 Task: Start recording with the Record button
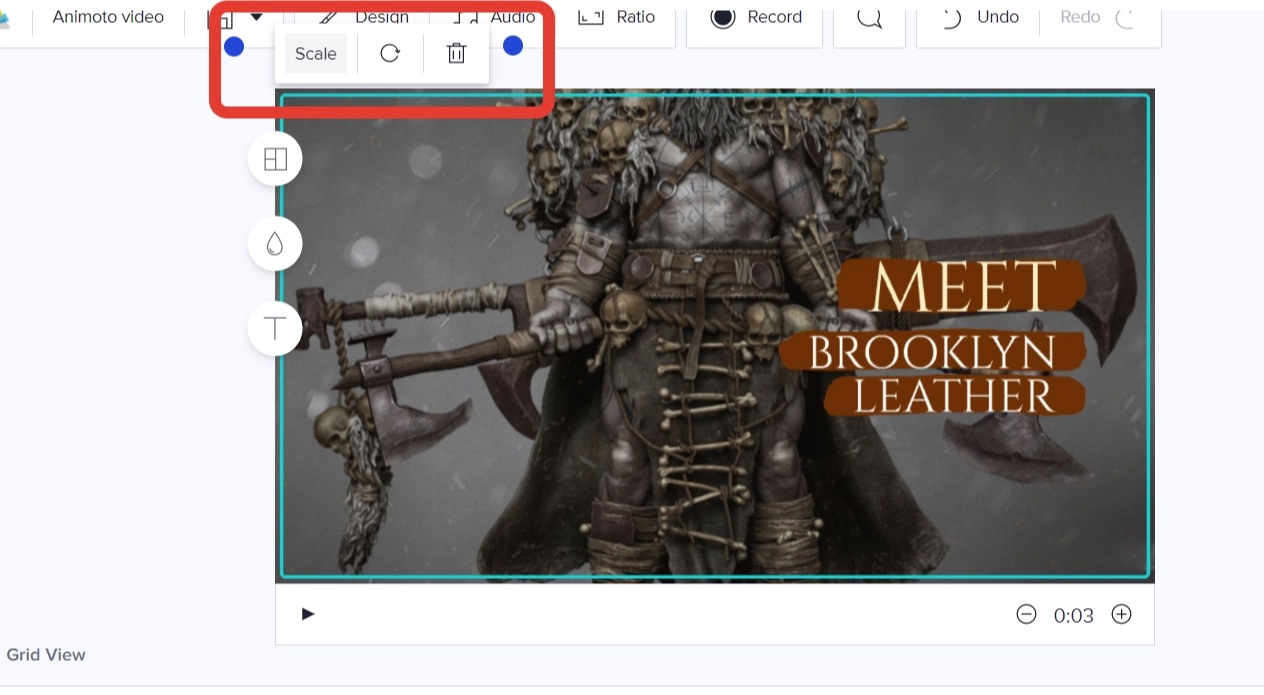point(756,17)
